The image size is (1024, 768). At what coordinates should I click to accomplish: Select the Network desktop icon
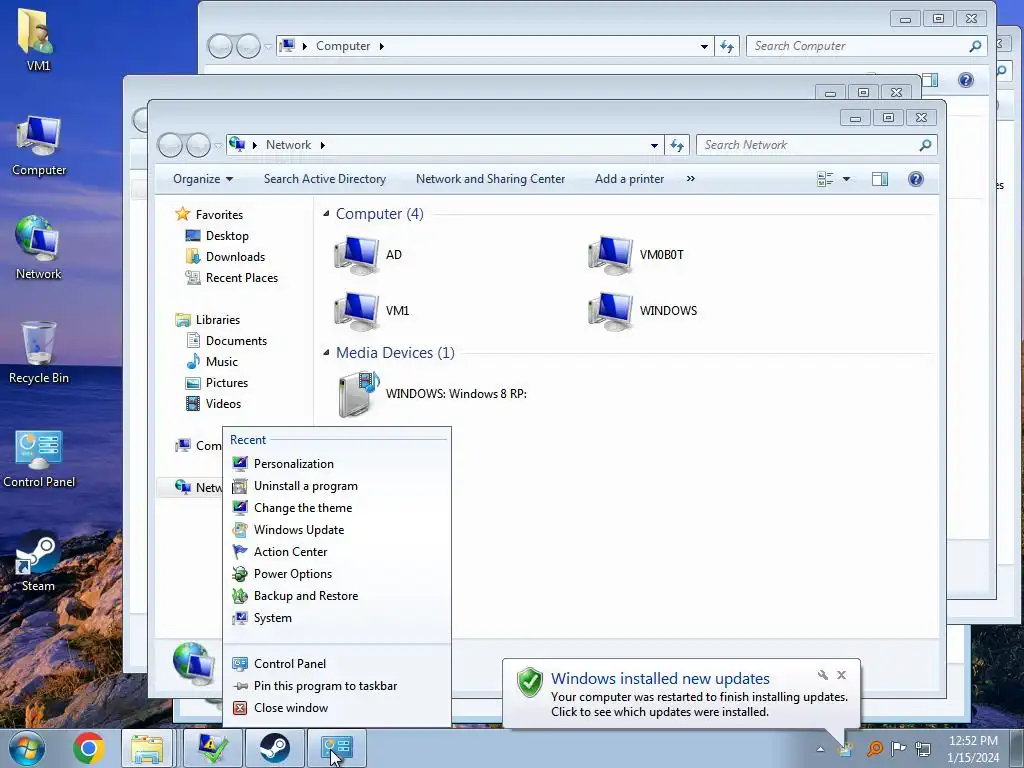39,248
